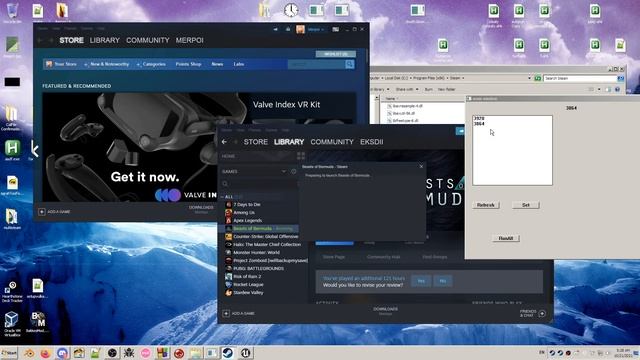Select value 3864 in the utility list box
640x360 pixels.
(479, 123)
